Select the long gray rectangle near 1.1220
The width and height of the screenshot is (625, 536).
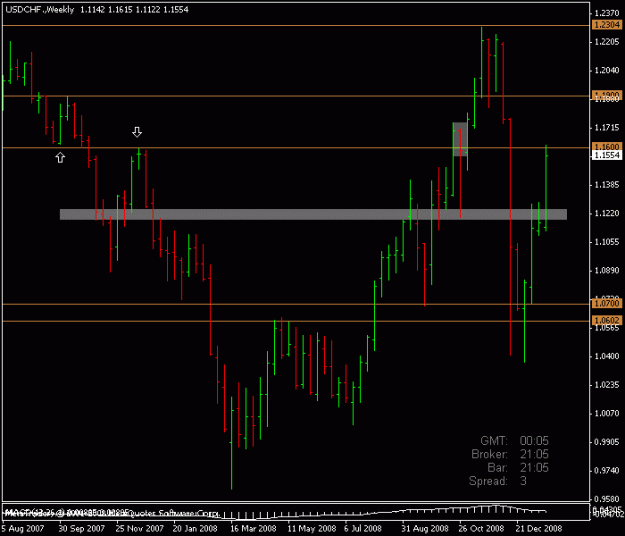click(313, 214)
